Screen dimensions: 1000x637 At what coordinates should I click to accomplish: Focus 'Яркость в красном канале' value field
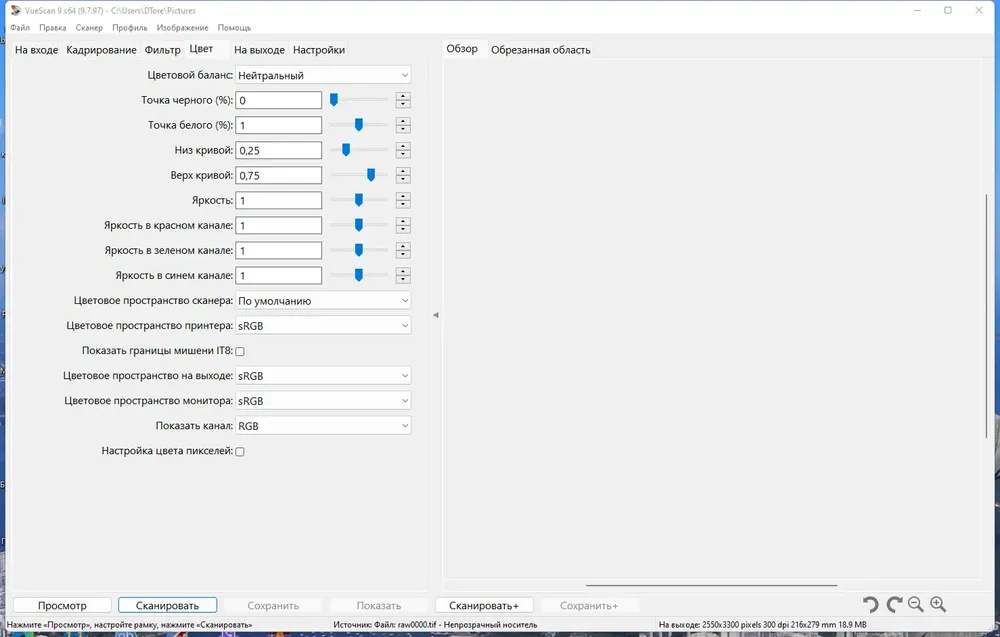pos(279,225)
